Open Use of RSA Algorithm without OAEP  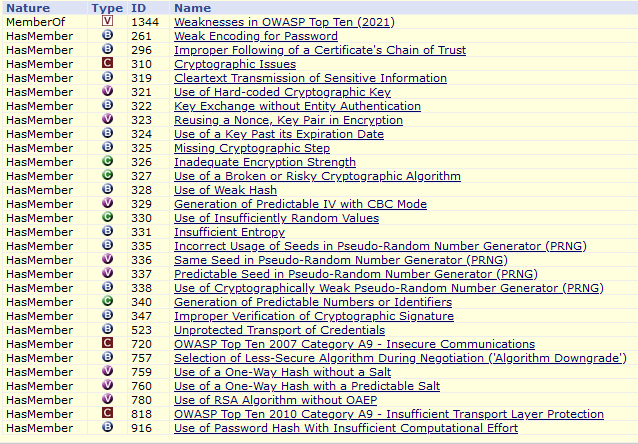[x=275, y=400]
